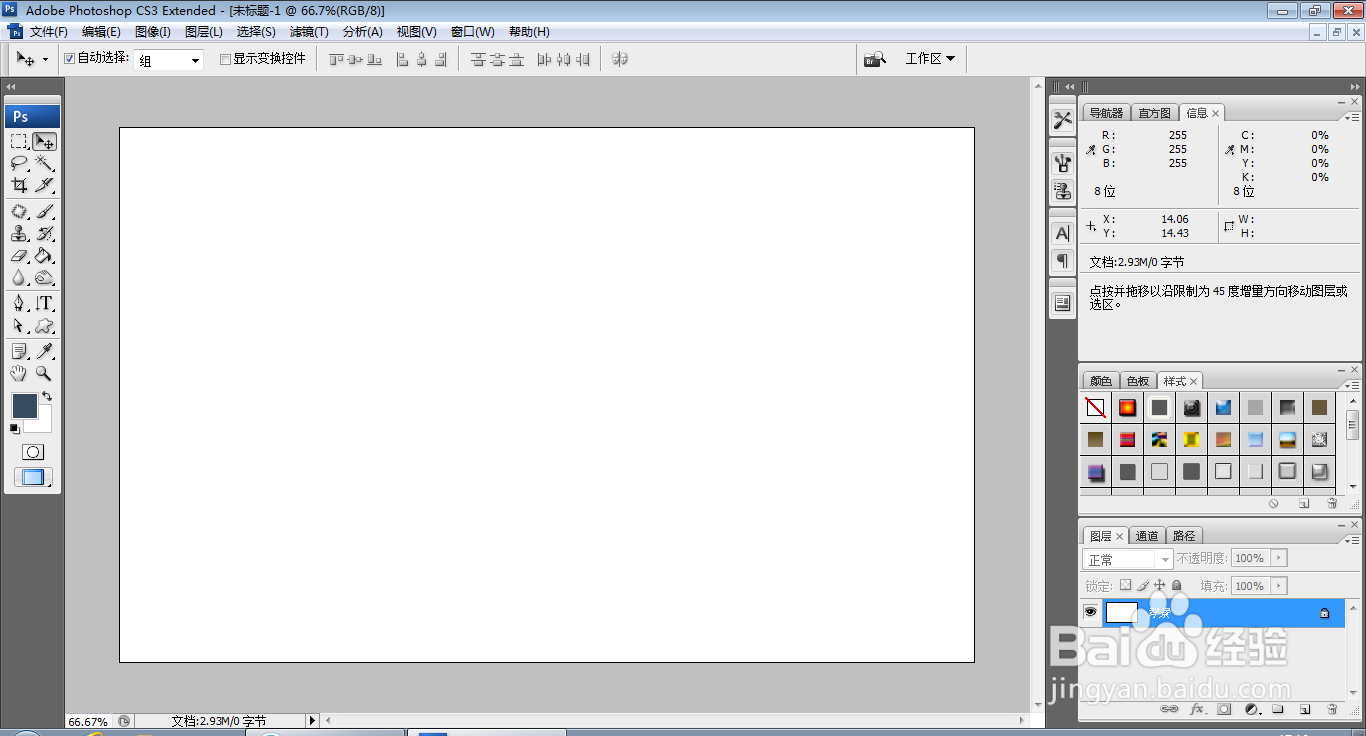Change the screen mode button in toolbox

click(33, 478)
